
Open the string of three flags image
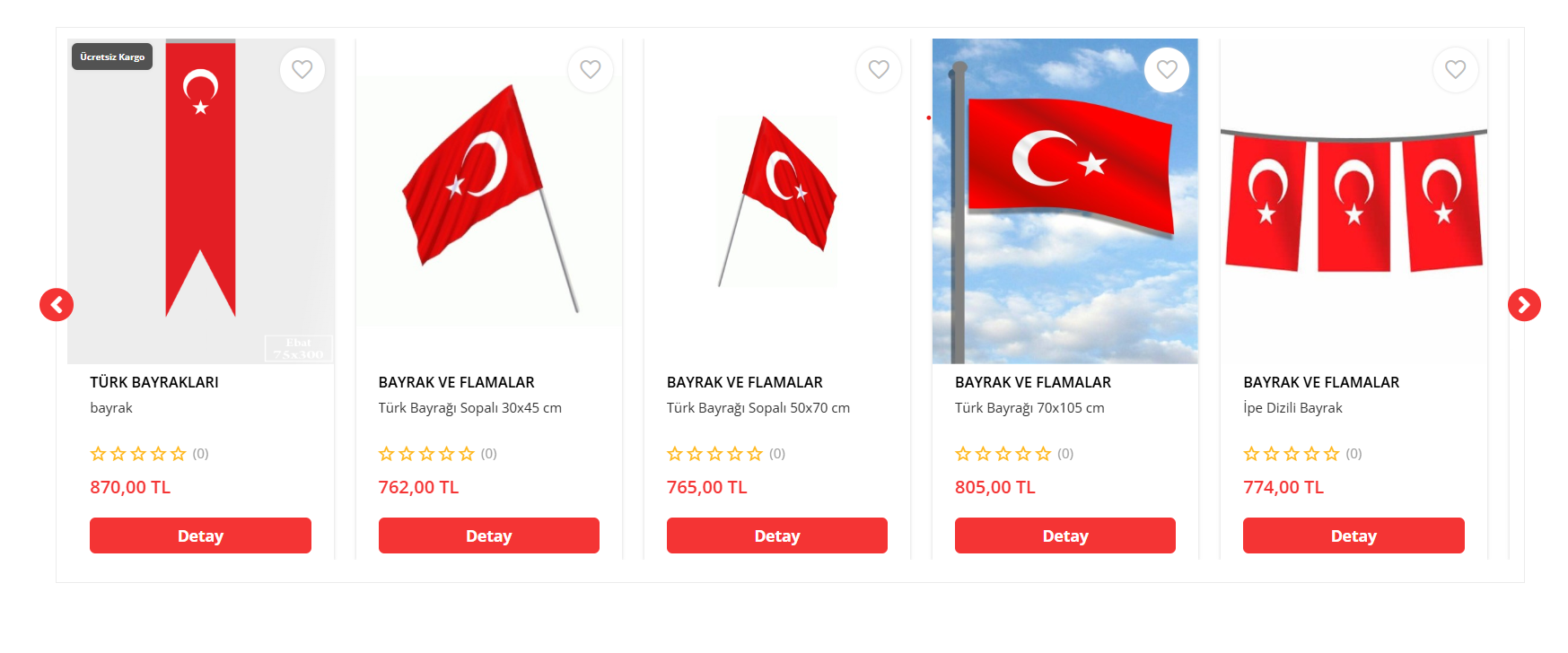1353,202
